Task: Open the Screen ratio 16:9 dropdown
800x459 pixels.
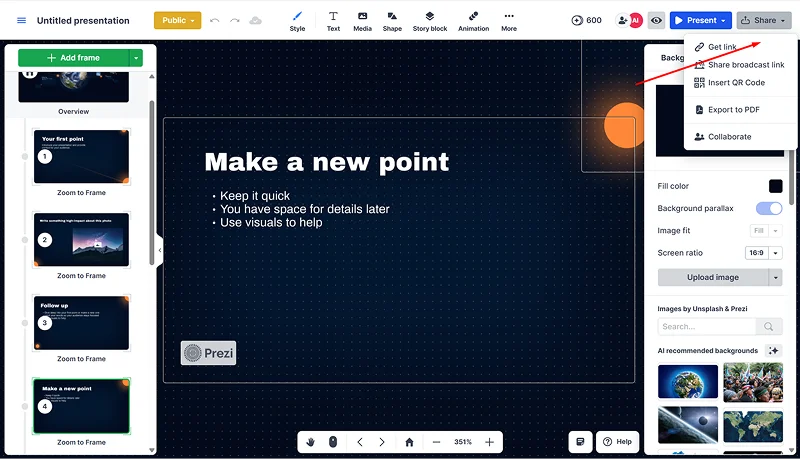Action: click(x=762, y=253)
